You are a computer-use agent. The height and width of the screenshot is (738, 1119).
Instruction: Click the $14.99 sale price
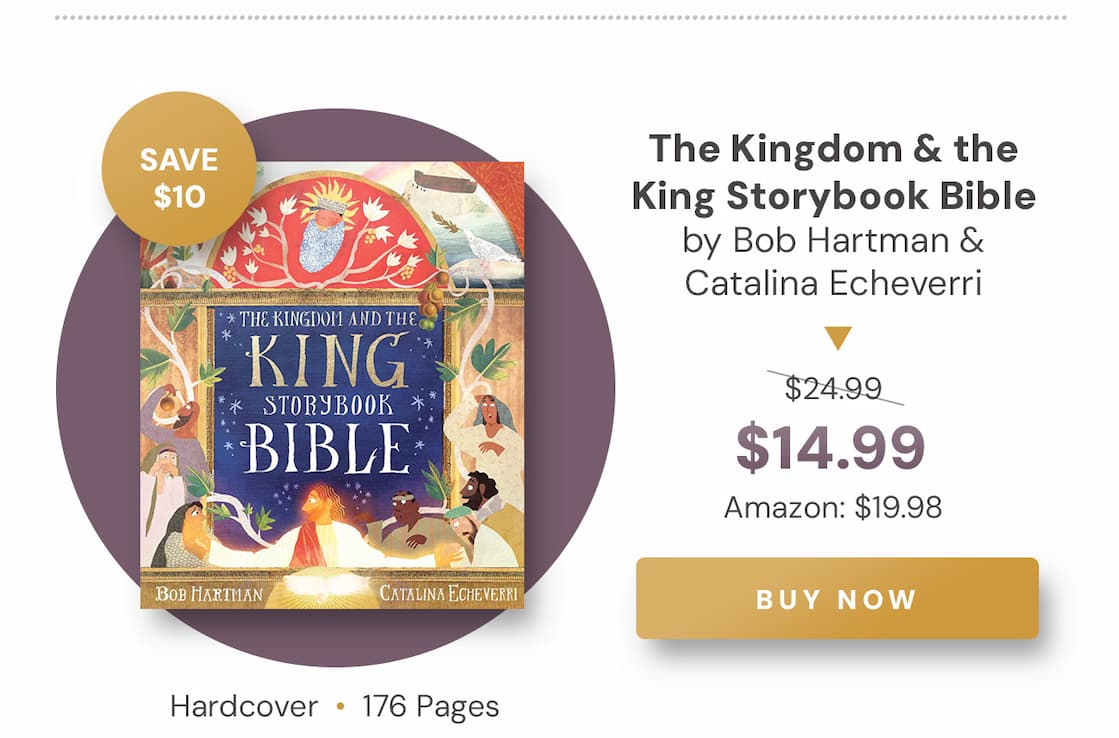coord(830,449)
